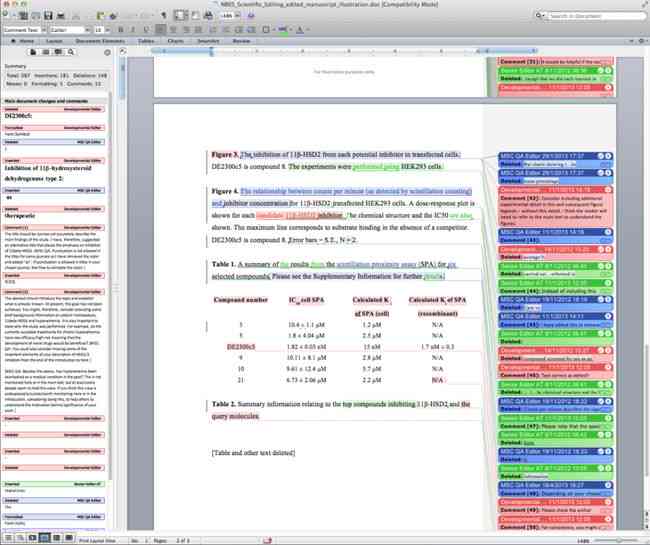Open the Charts ribbon tab

(x=176, y=41)
